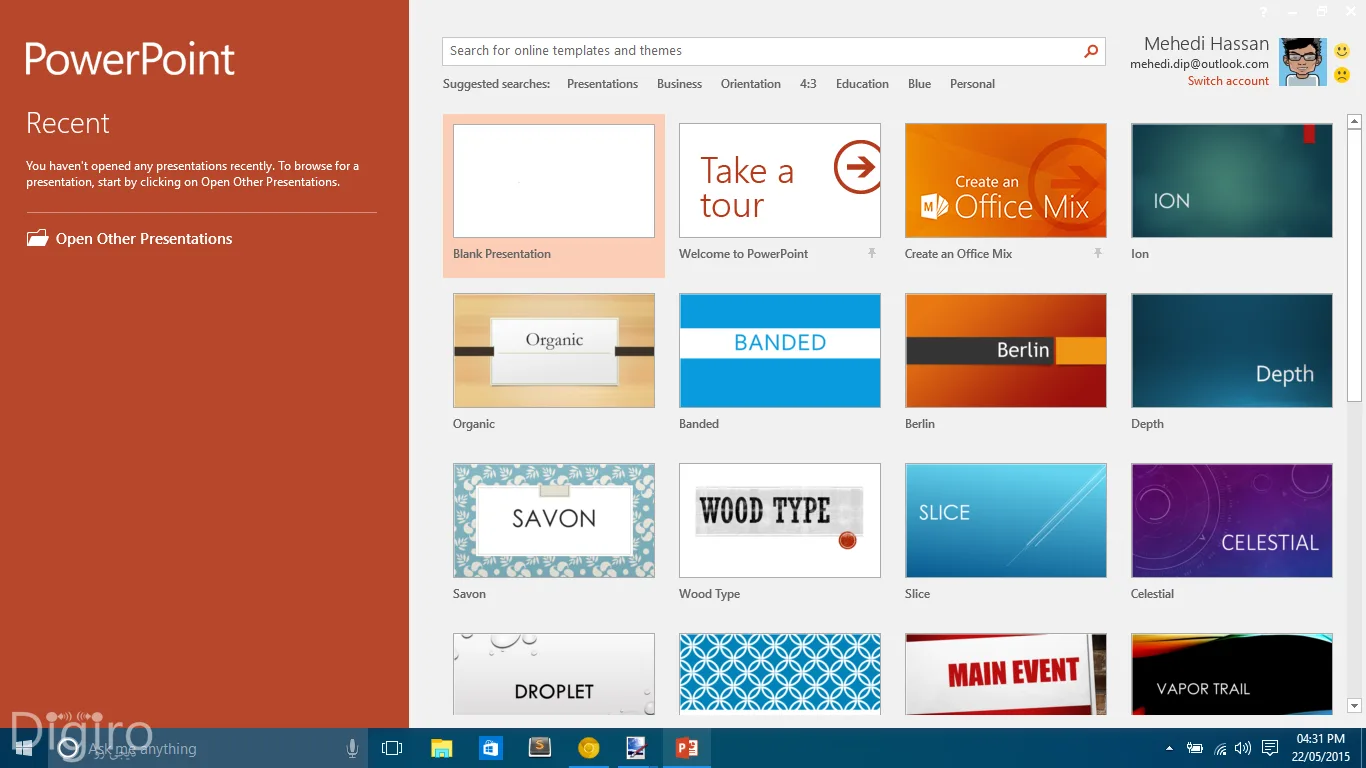Open Other Presentations from the sidebar
The image size is (1366, 768).
coord(130,239)
